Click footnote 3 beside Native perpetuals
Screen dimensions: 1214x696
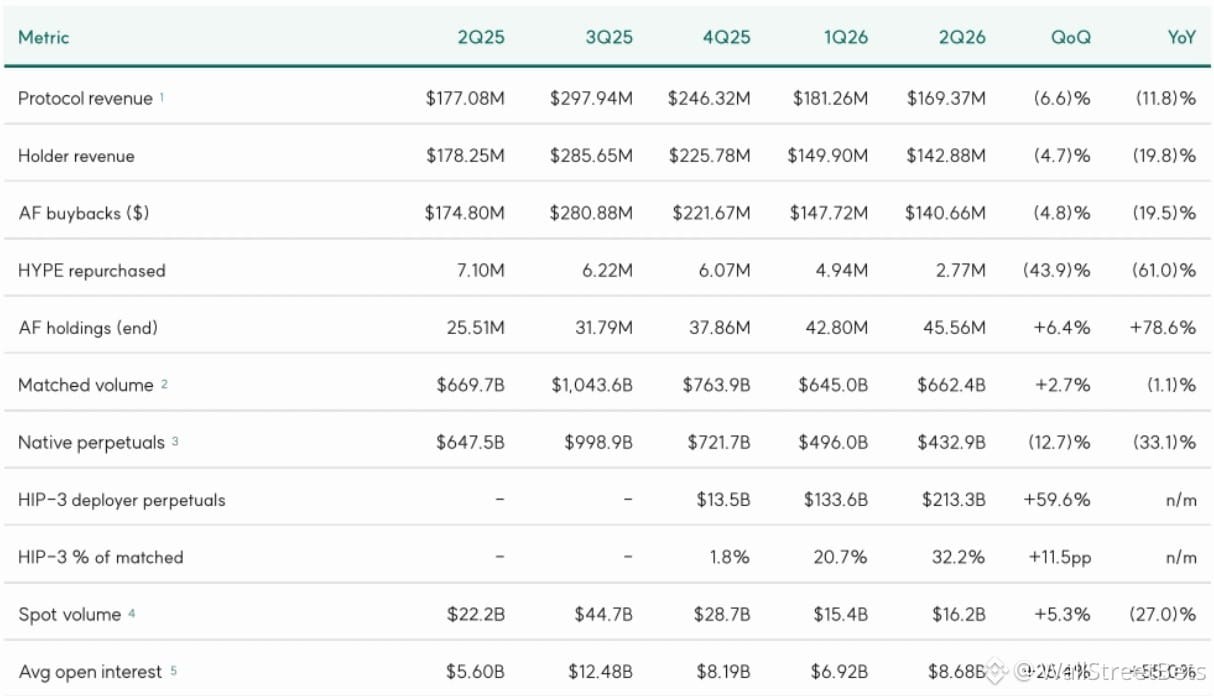tap(174, 440)
